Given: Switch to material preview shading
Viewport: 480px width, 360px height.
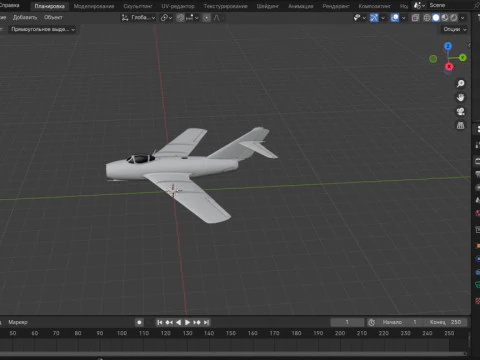Looking at the screenshot, I should [x=445, y=18].
